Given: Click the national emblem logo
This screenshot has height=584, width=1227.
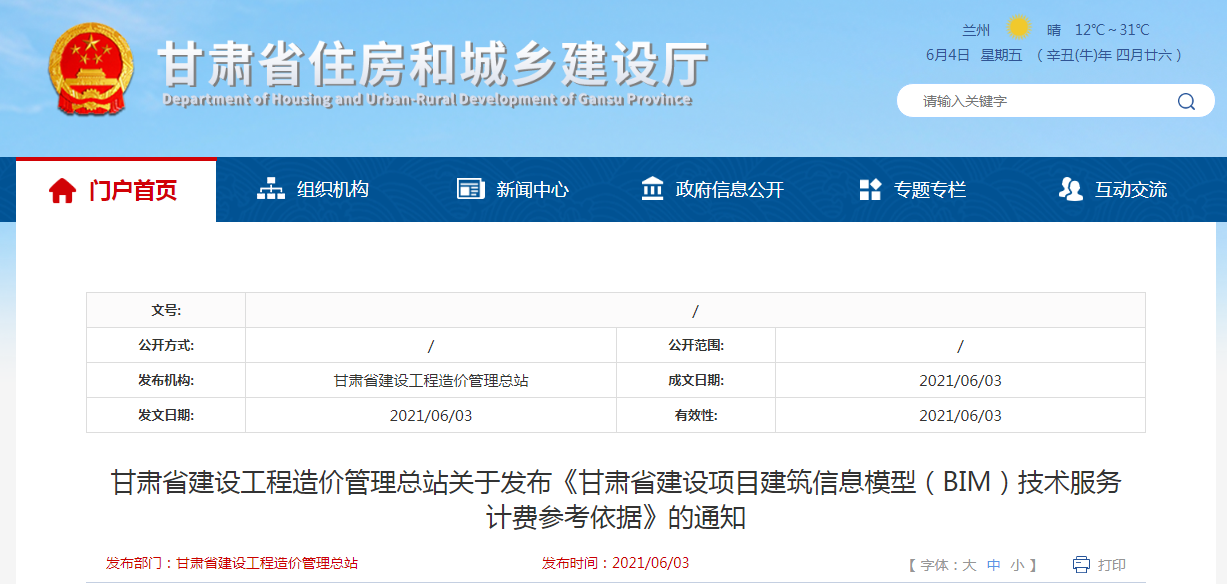Looking at the screenshot, I should 91,70.
